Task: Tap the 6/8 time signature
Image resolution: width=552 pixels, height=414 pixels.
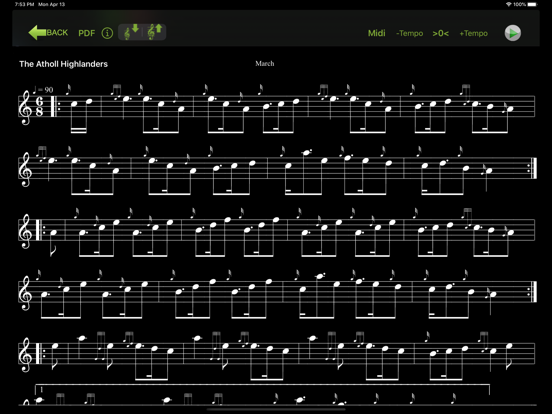Action: 39,106
